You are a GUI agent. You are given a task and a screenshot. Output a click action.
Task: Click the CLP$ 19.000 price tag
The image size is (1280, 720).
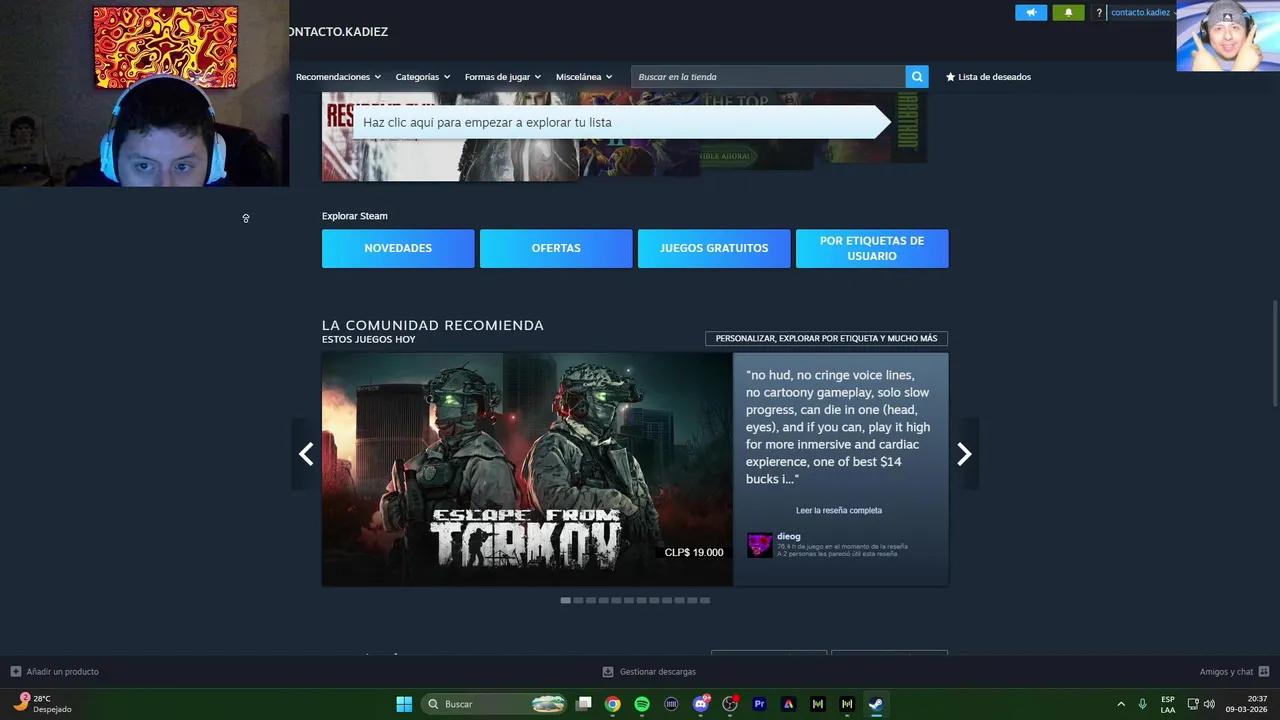pos(694,552)
